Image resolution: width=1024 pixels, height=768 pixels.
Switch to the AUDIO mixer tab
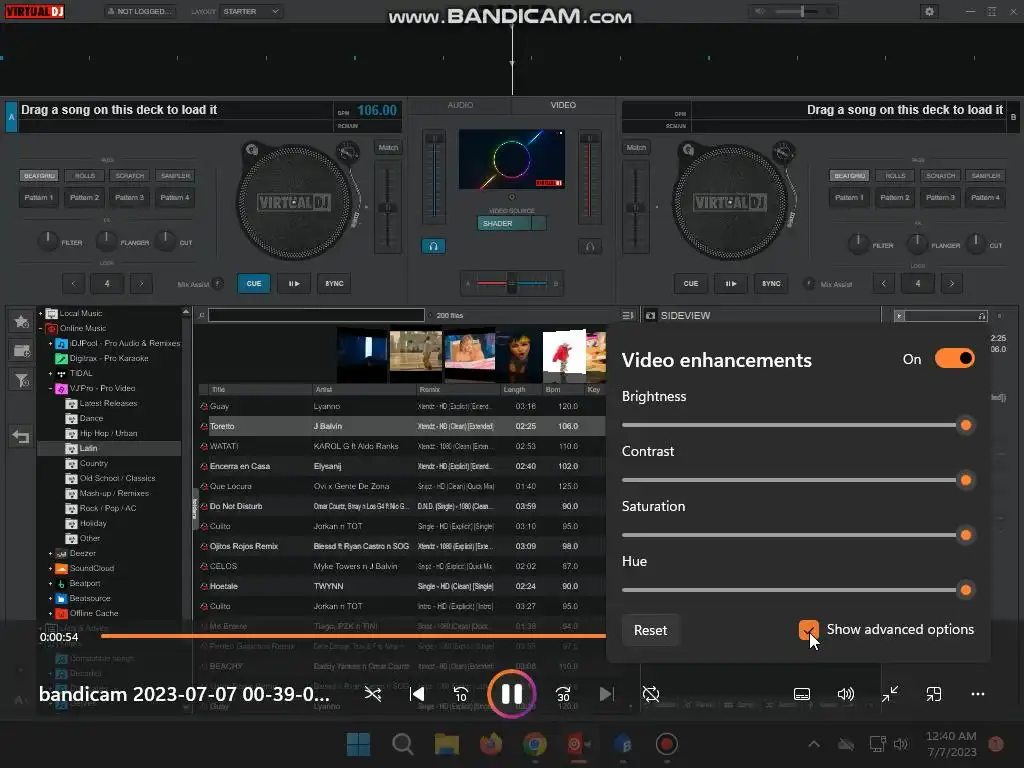(x=460, y=104)
